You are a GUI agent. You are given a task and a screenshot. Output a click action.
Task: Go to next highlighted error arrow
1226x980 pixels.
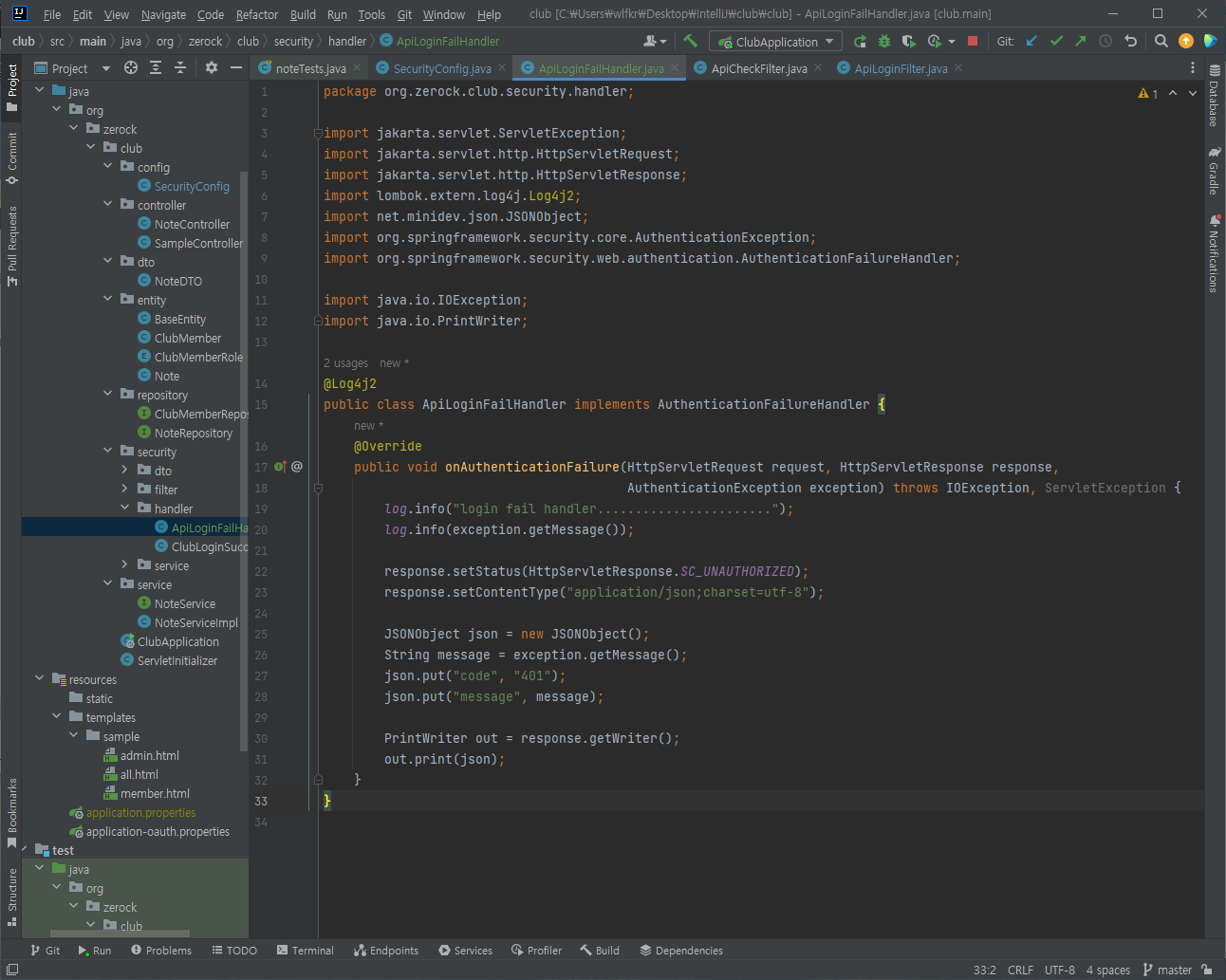click(1193, 93)
